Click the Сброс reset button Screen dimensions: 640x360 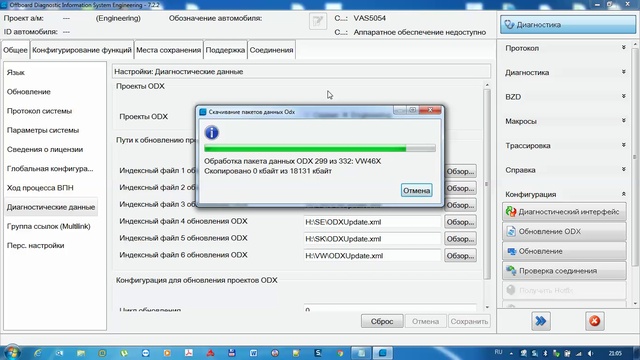(382, 321)
